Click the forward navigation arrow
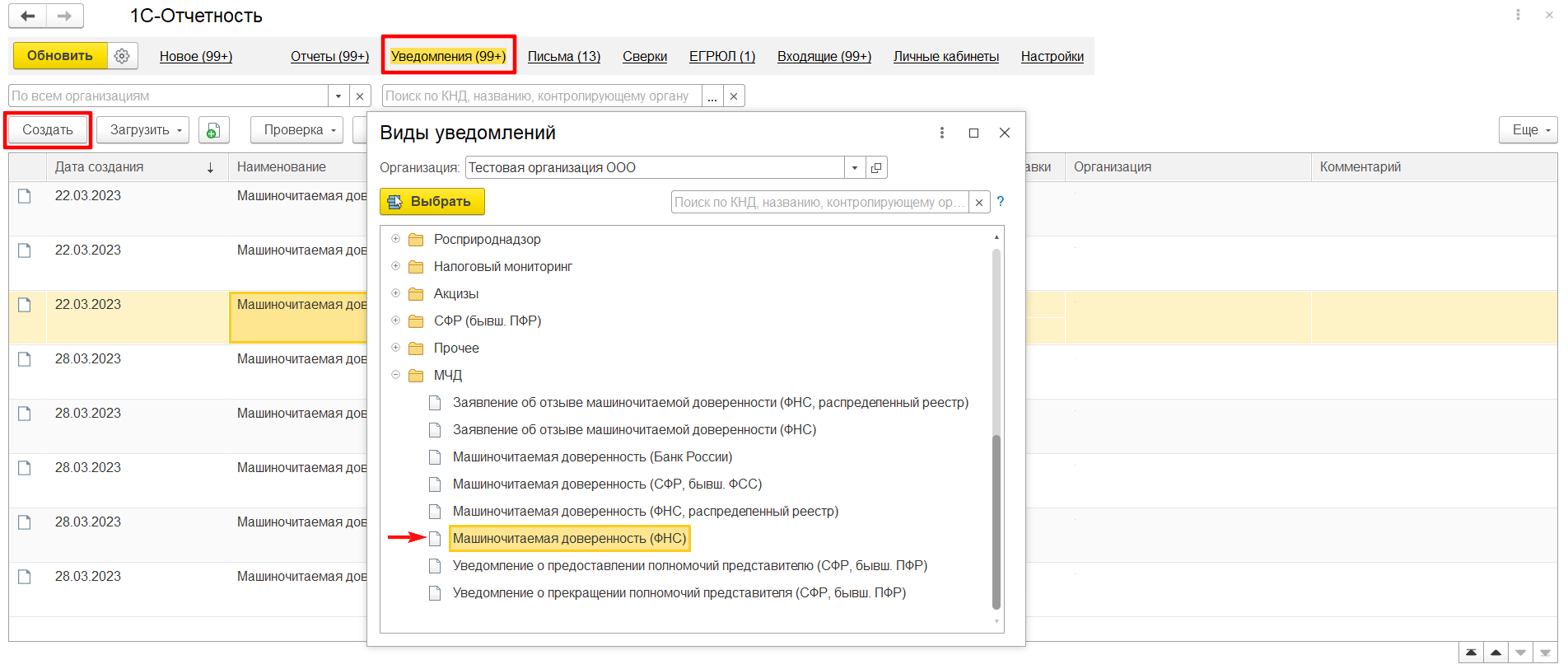This screenshot has width=1568, height=669. (x=64, y=16)
